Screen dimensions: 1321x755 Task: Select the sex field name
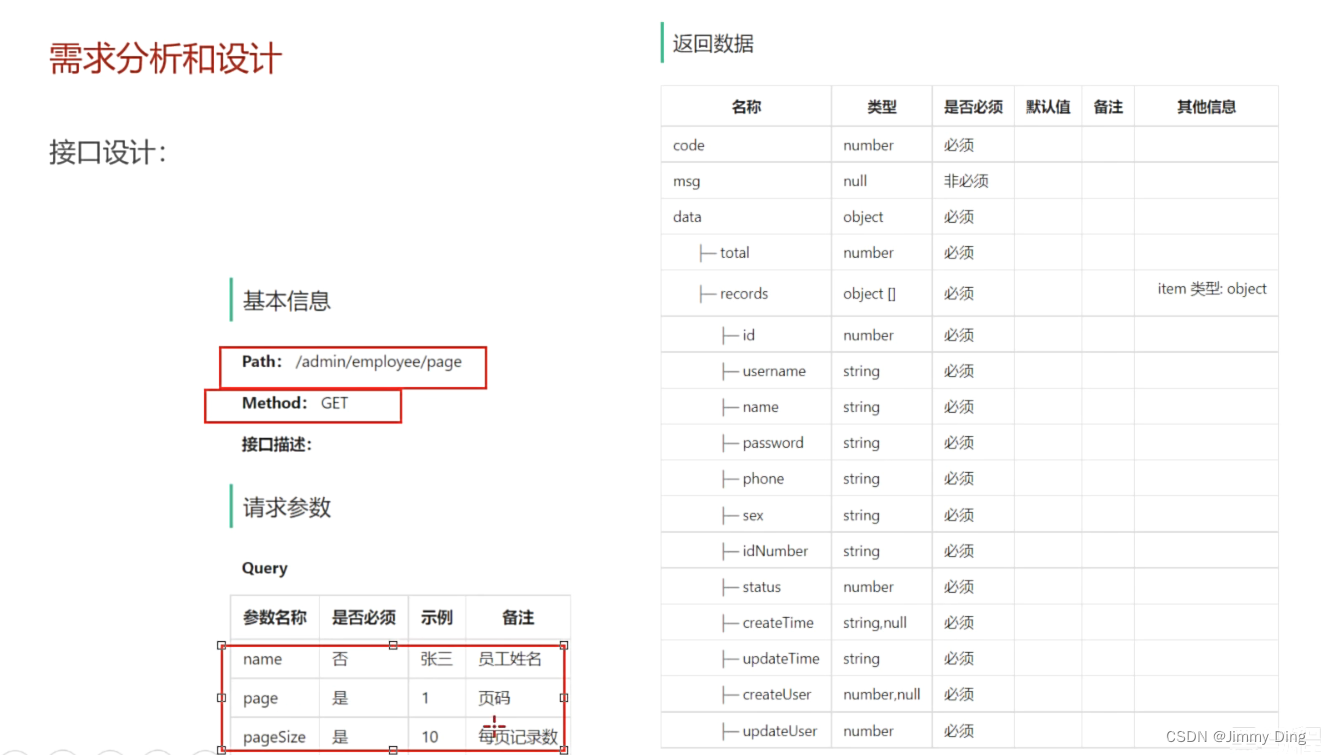click(x=753, y=516)
